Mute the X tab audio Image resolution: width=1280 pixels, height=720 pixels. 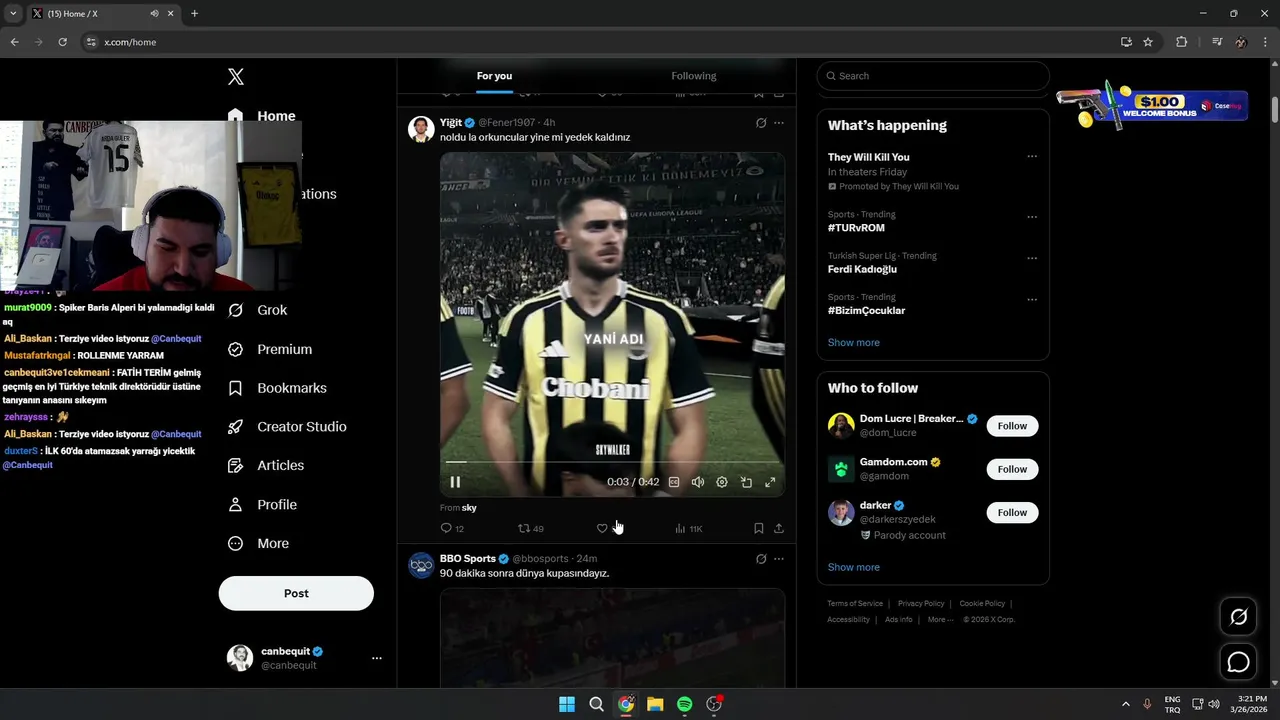tap(154, 14)
